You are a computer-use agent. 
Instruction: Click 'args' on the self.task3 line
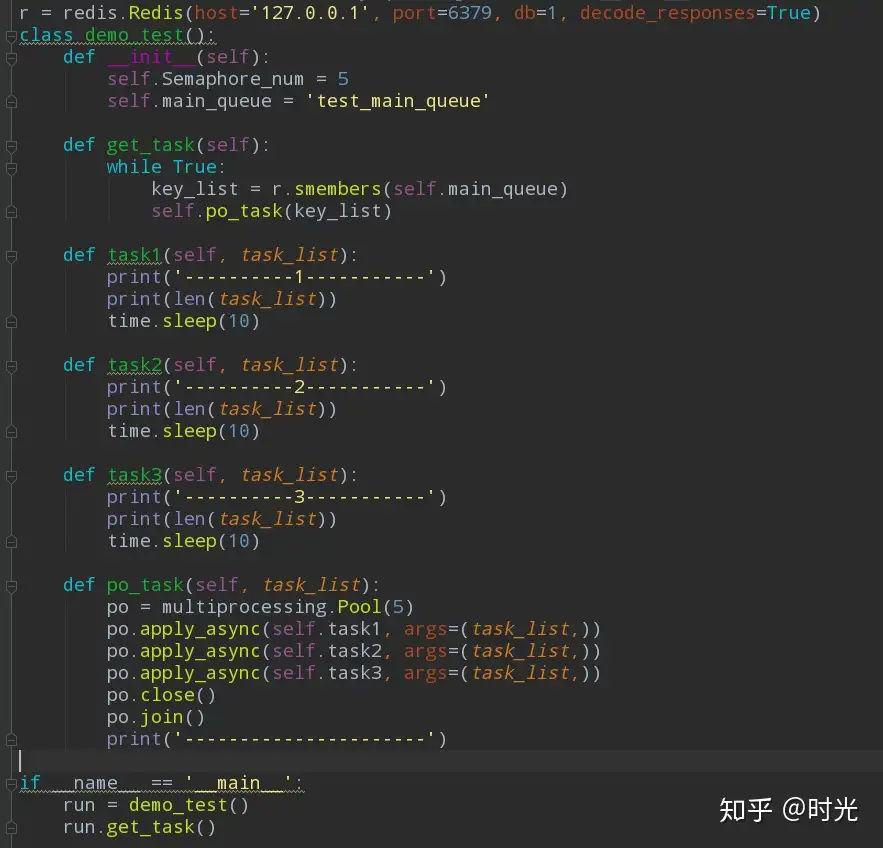click(x=425, y=673)
